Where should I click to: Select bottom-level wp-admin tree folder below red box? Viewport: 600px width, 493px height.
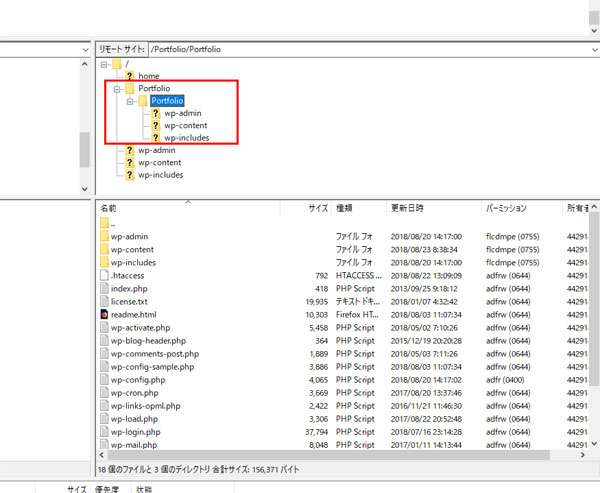[157, 150]
